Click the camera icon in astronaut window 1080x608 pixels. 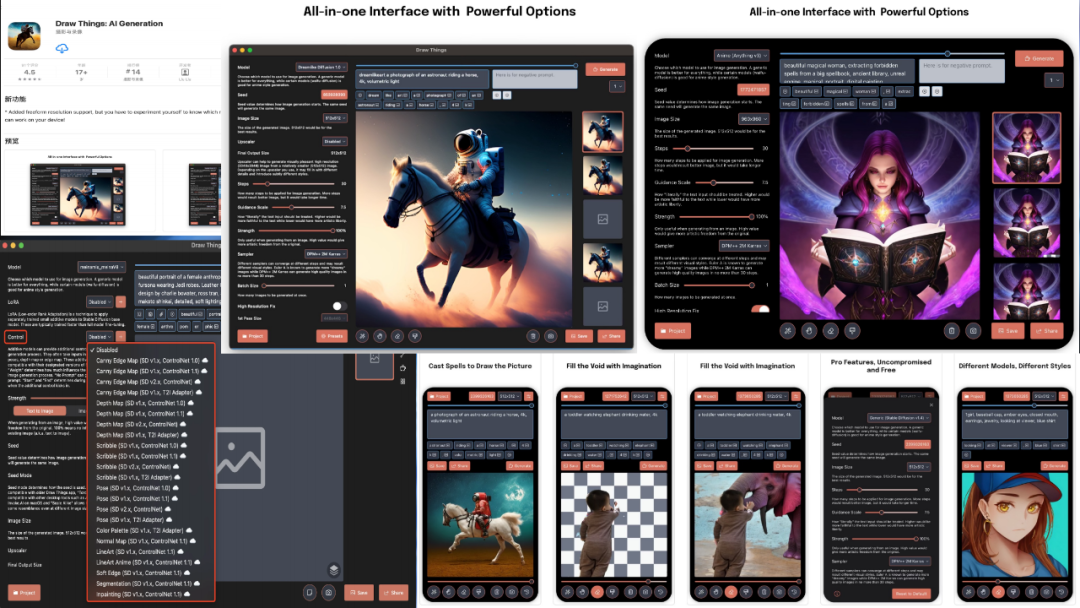coord(550,336)
